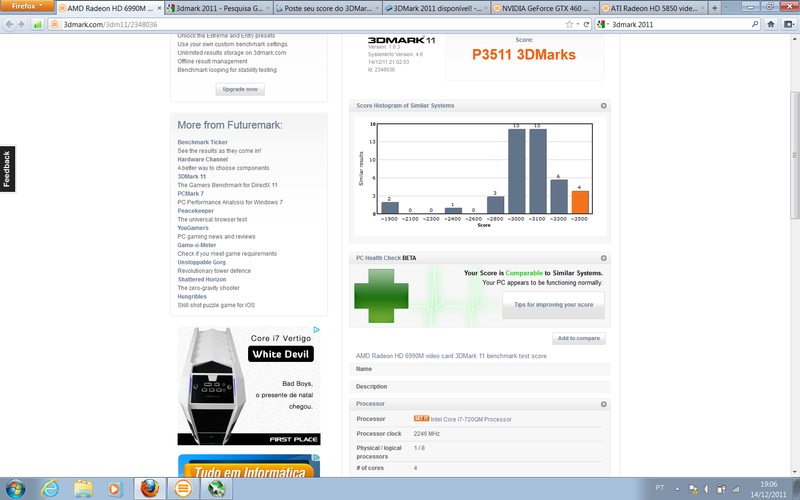The height and width of the screenshot is (500, 800).
Task: Open the Firefox menu button
Action: click(27, 6)
